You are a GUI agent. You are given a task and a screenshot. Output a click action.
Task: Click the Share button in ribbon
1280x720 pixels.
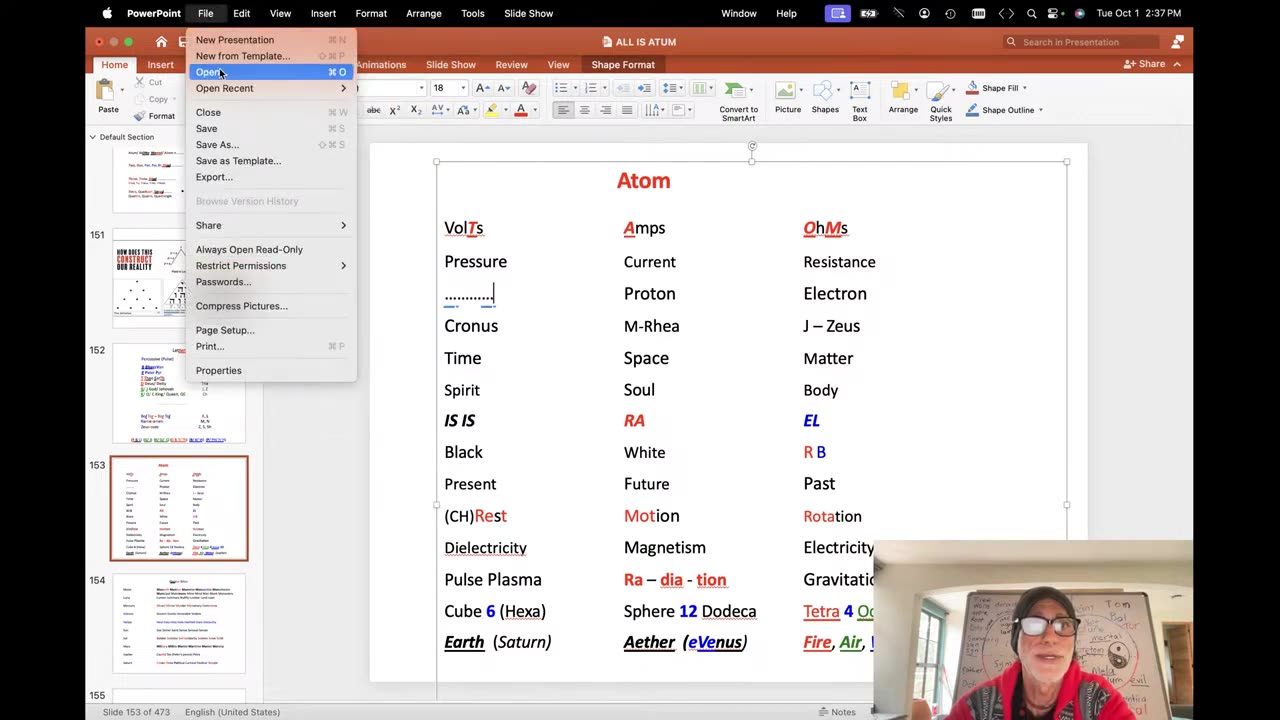point(1145,64)
